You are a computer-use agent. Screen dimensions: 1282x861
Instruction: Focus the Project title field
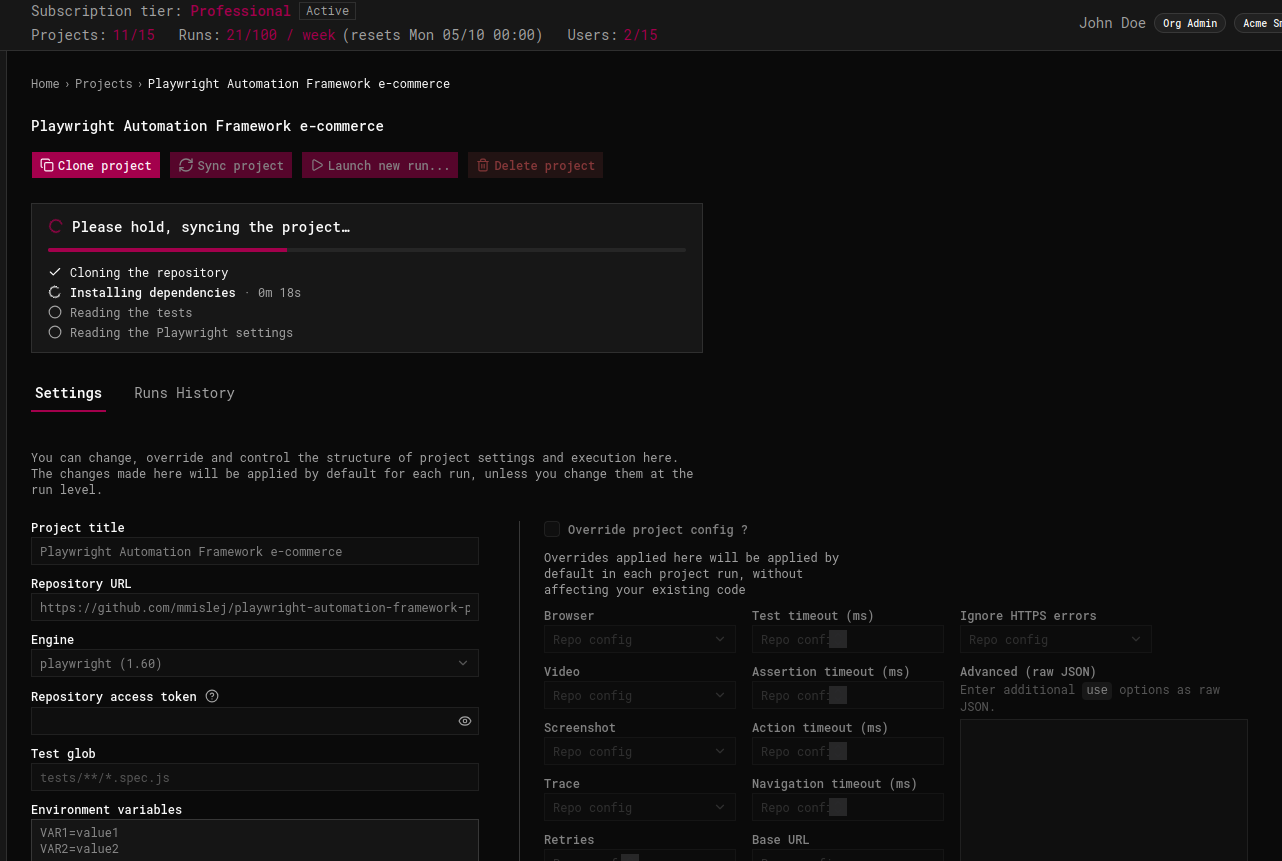tap(255, 551)
